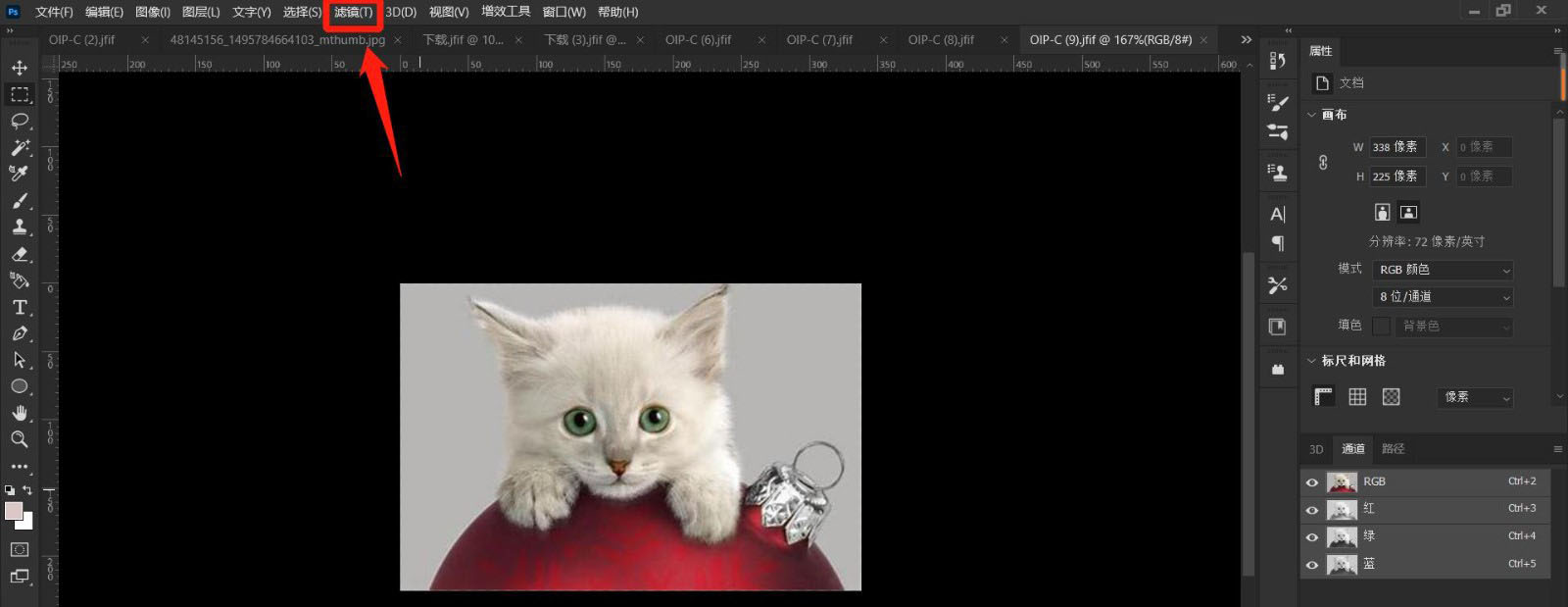Hide the 红 channel eye
This screenshot has height=607, width=1568.
(1312, 509)
